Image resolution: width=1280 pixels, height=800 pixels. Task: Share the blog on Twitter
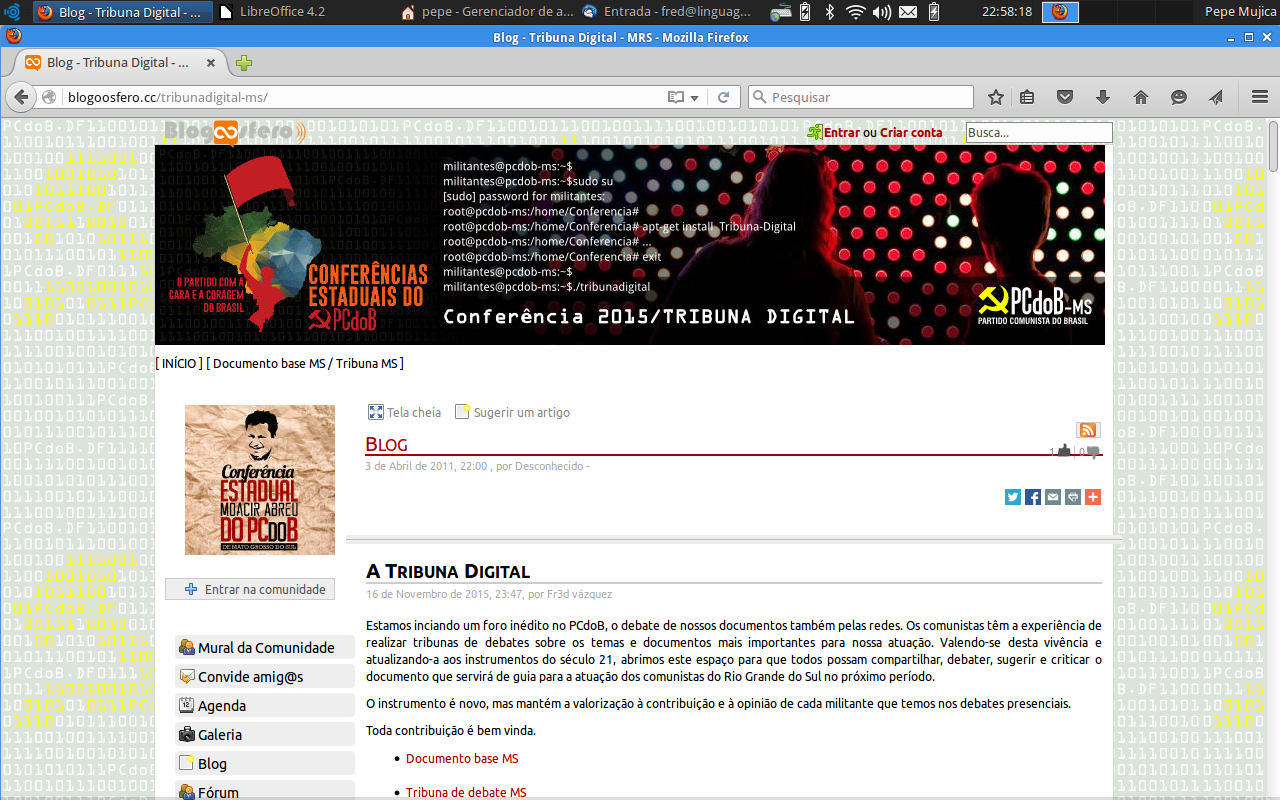(x=1013, y=497)
